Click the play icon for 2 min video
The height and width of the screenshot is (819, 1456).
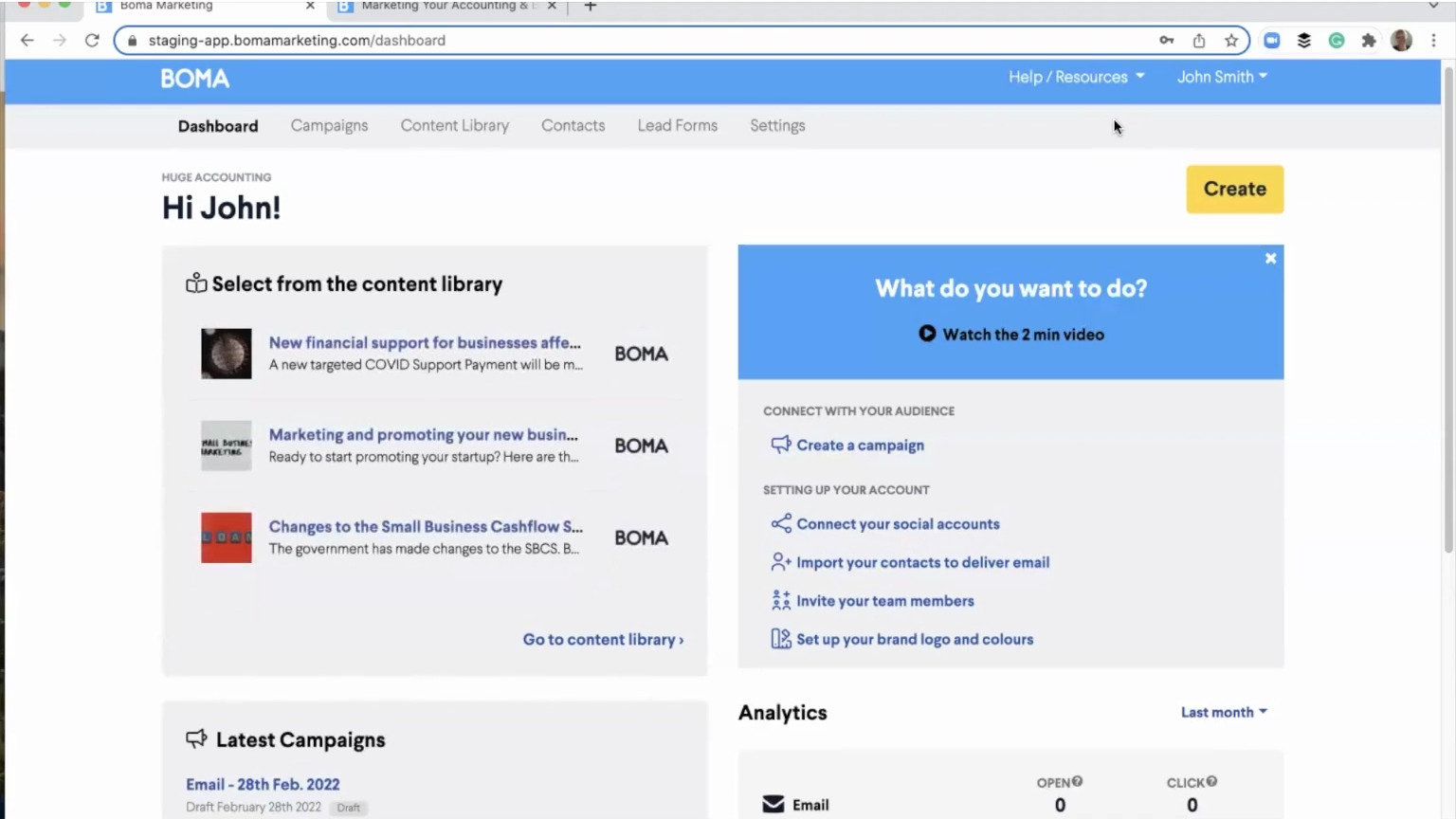pyautogui.click(x=927, y=334)
